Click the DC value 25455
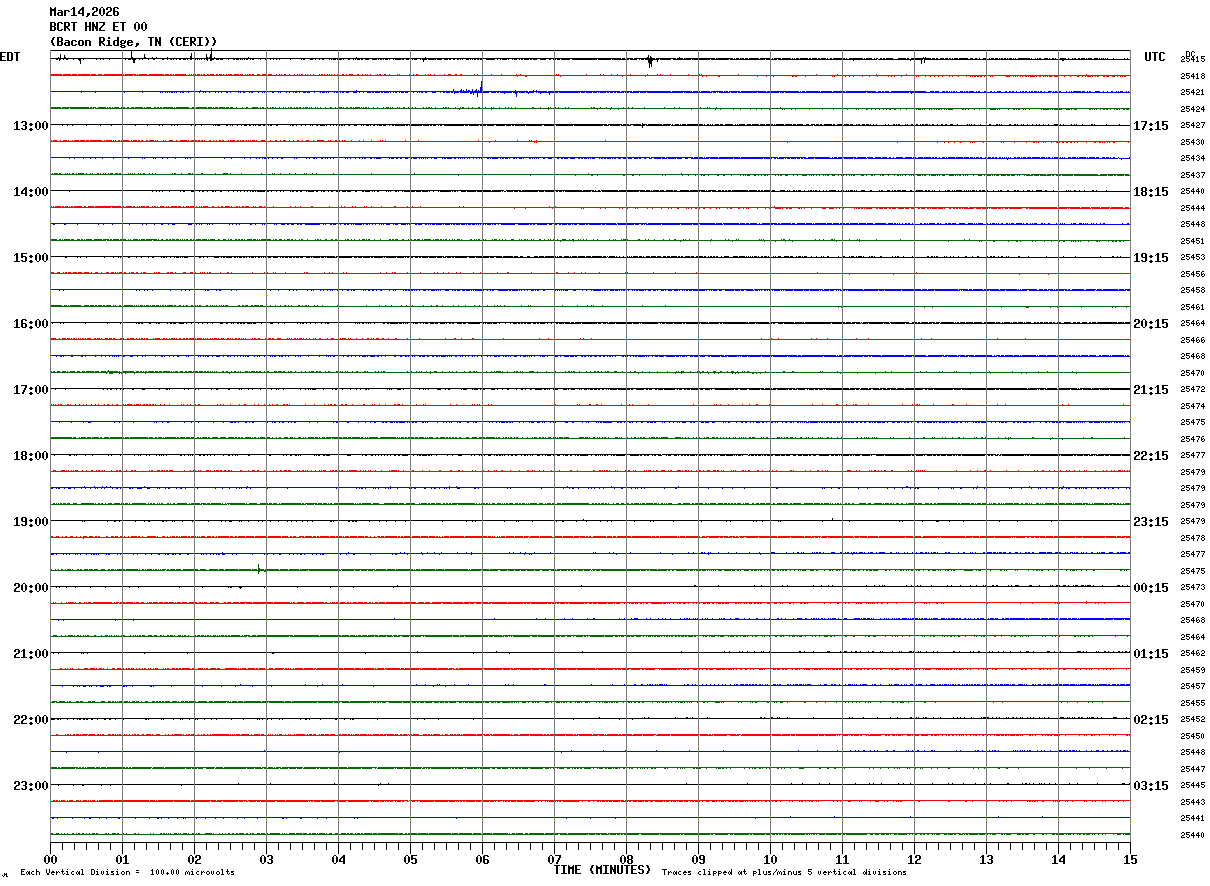The width and height of the screenshot is (1210, 886). click(1192, 703)
